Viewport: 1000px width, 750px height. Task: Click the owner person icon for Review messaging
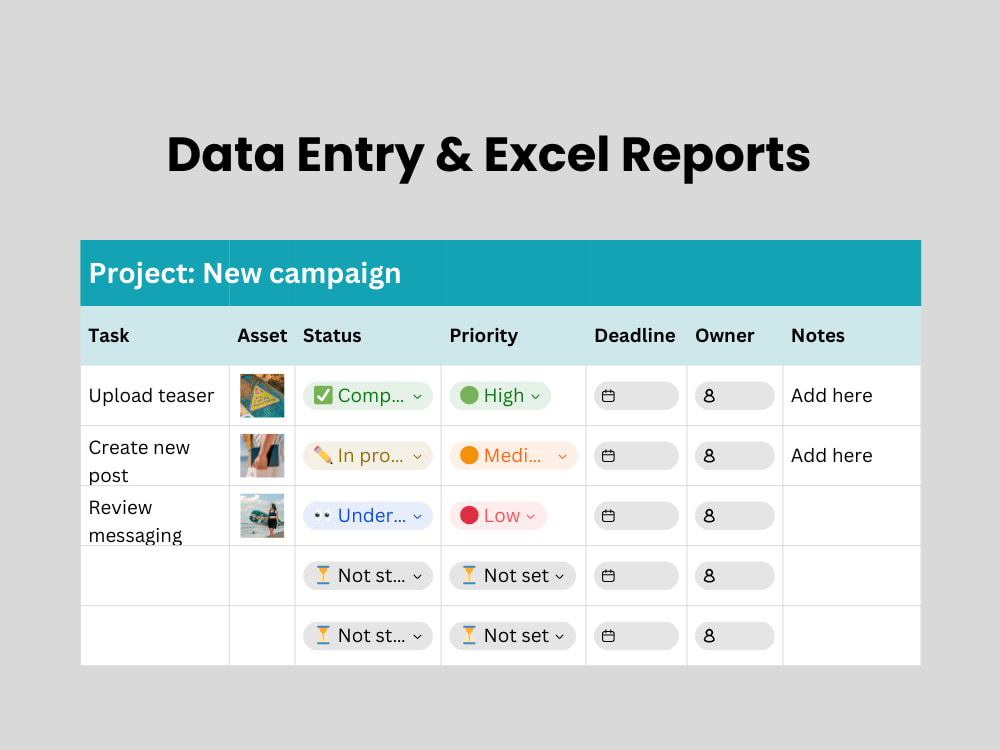709,516
